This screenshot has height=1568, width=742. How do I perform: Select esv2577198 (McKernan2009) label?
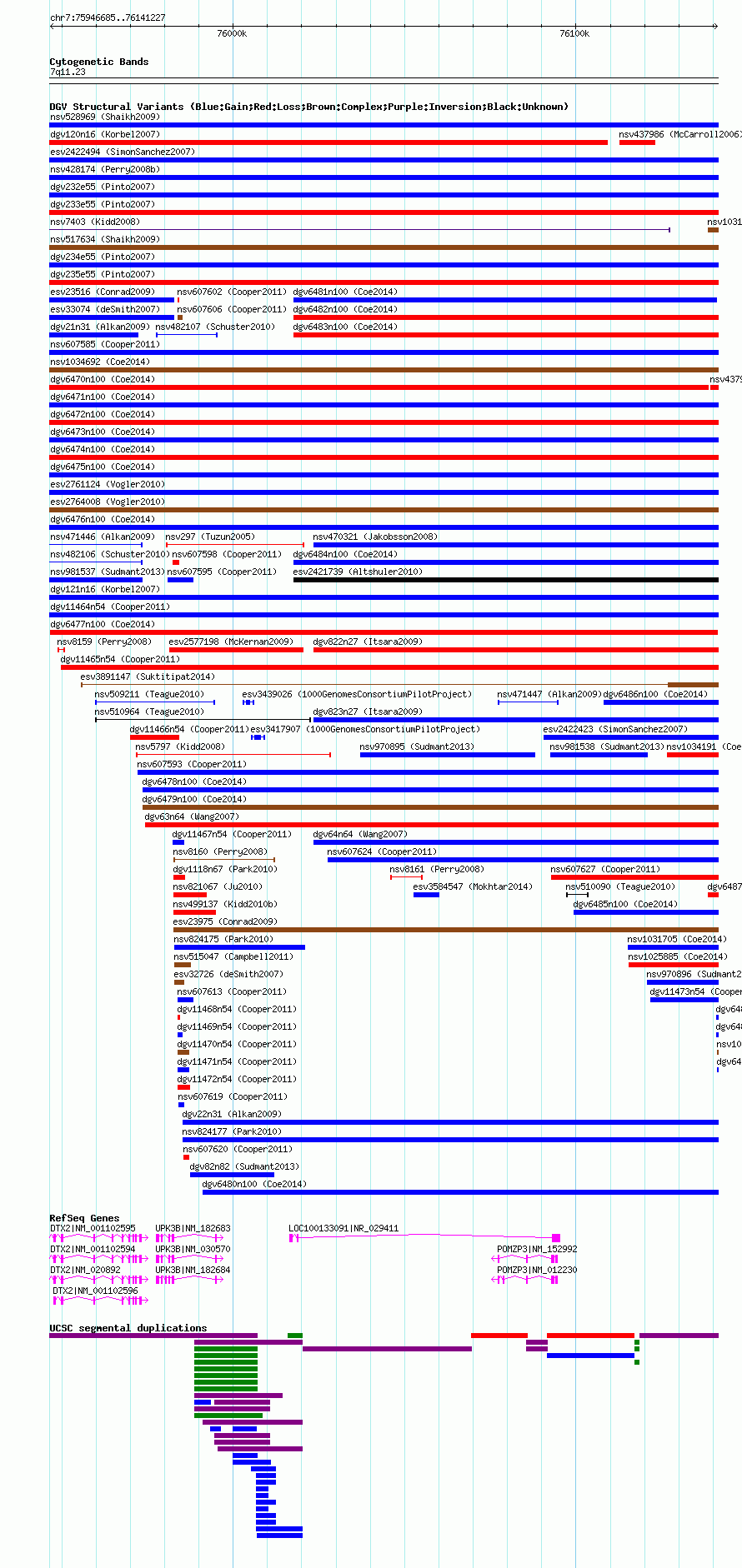pyautogui.click(x=231, y=642)
